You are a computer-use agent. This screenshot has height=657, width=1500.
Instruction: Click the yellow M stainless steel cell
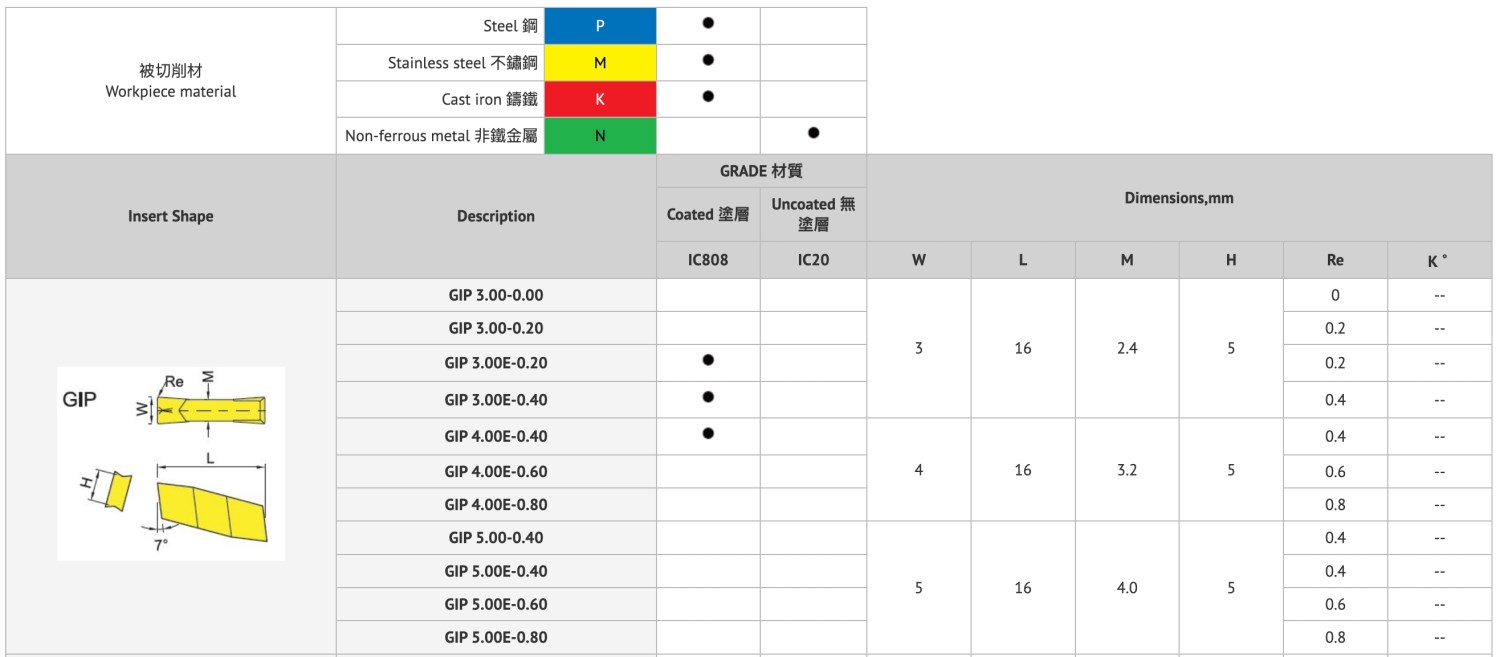click(x=600, y=63)
